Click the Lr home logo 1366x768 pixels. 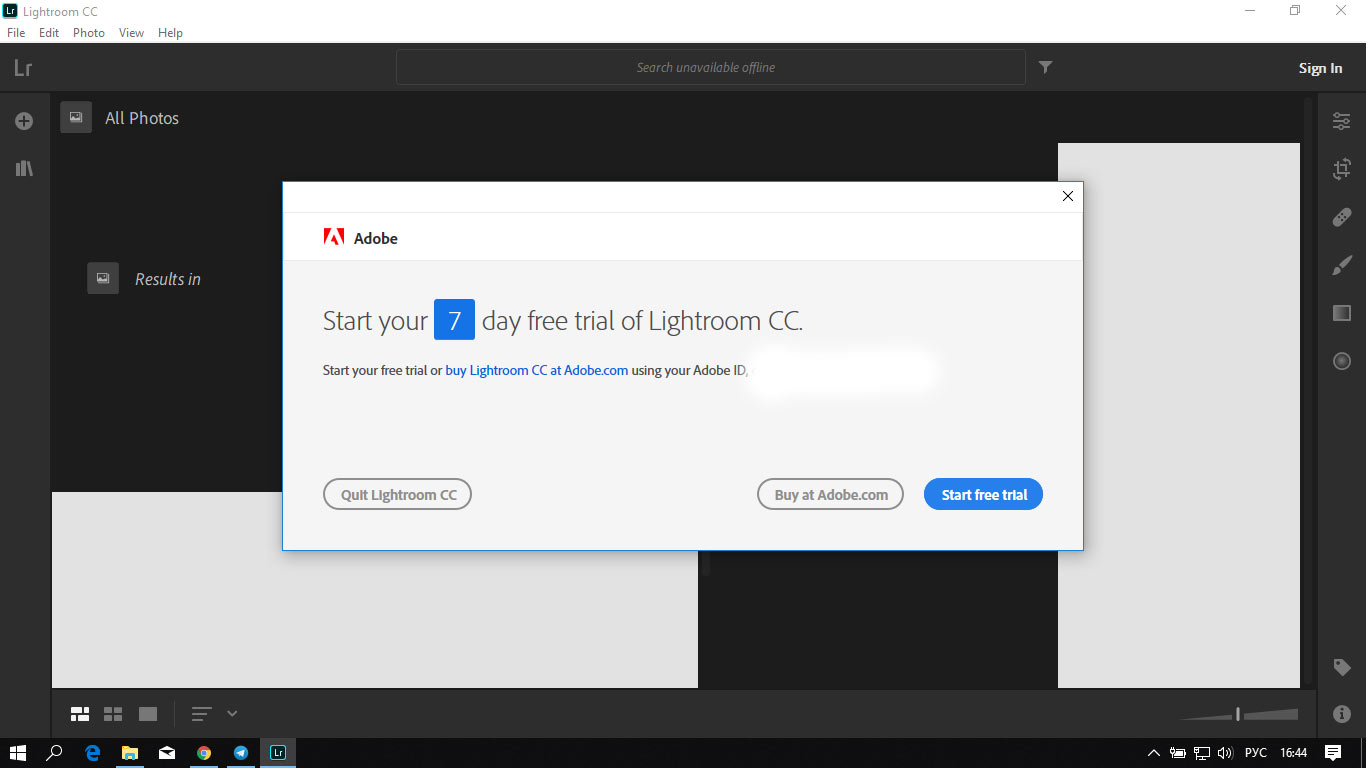click(x=23, y=68)
